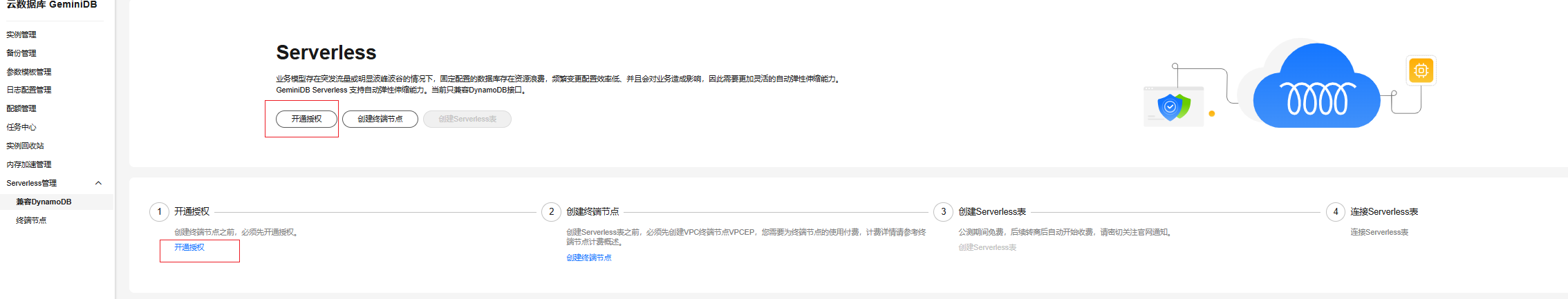The height and width of the screenshot is (299, 1568).
Task: Select step 4 circle number
Action: coord(1336,212)
